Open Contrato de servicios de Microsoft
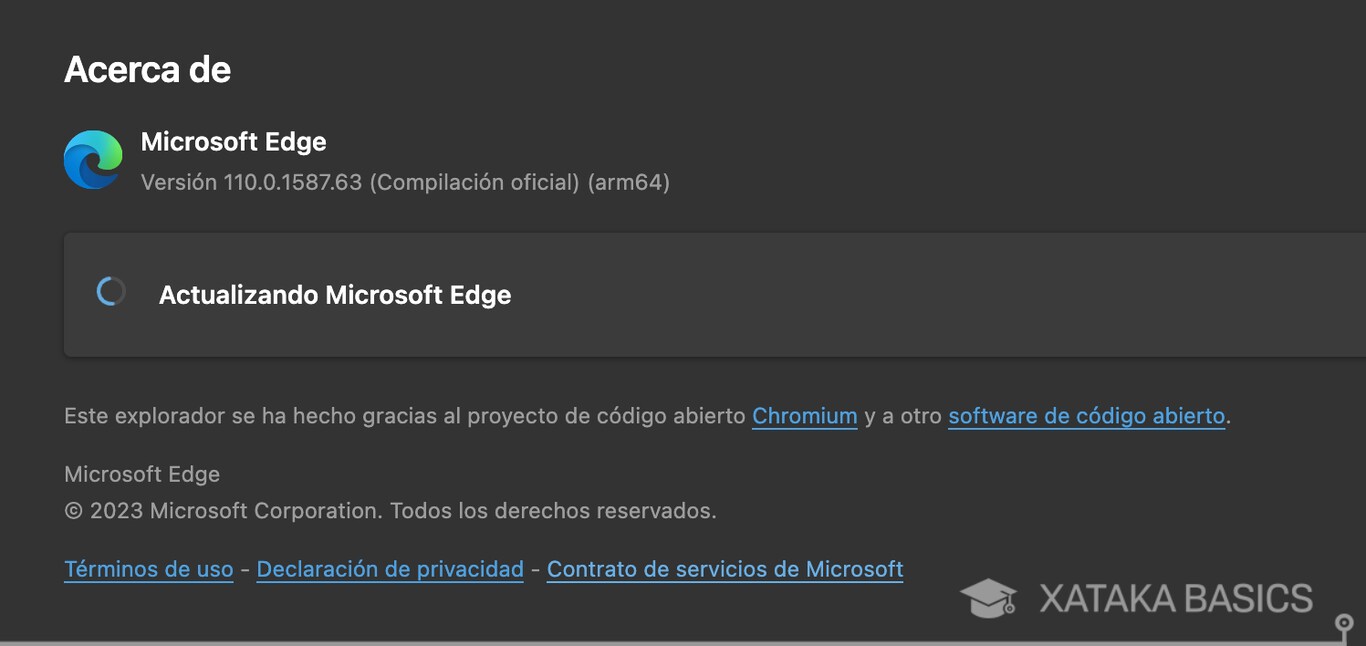1366x646 pixels. 724,569
